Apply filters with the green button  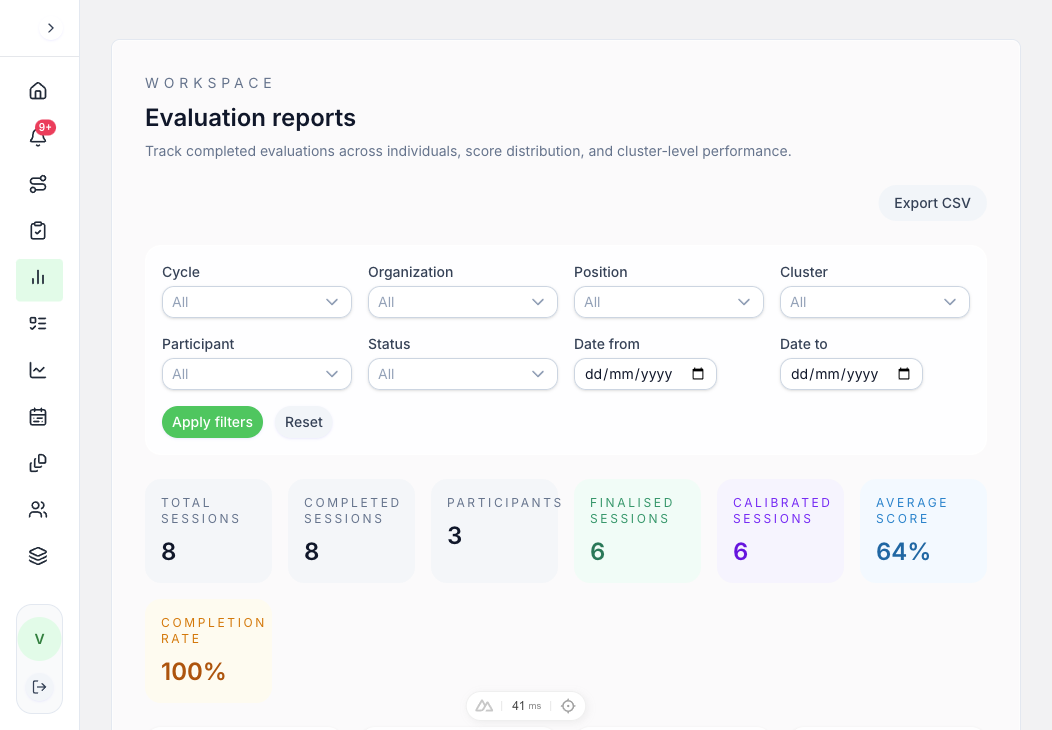[x=213, y=422]
